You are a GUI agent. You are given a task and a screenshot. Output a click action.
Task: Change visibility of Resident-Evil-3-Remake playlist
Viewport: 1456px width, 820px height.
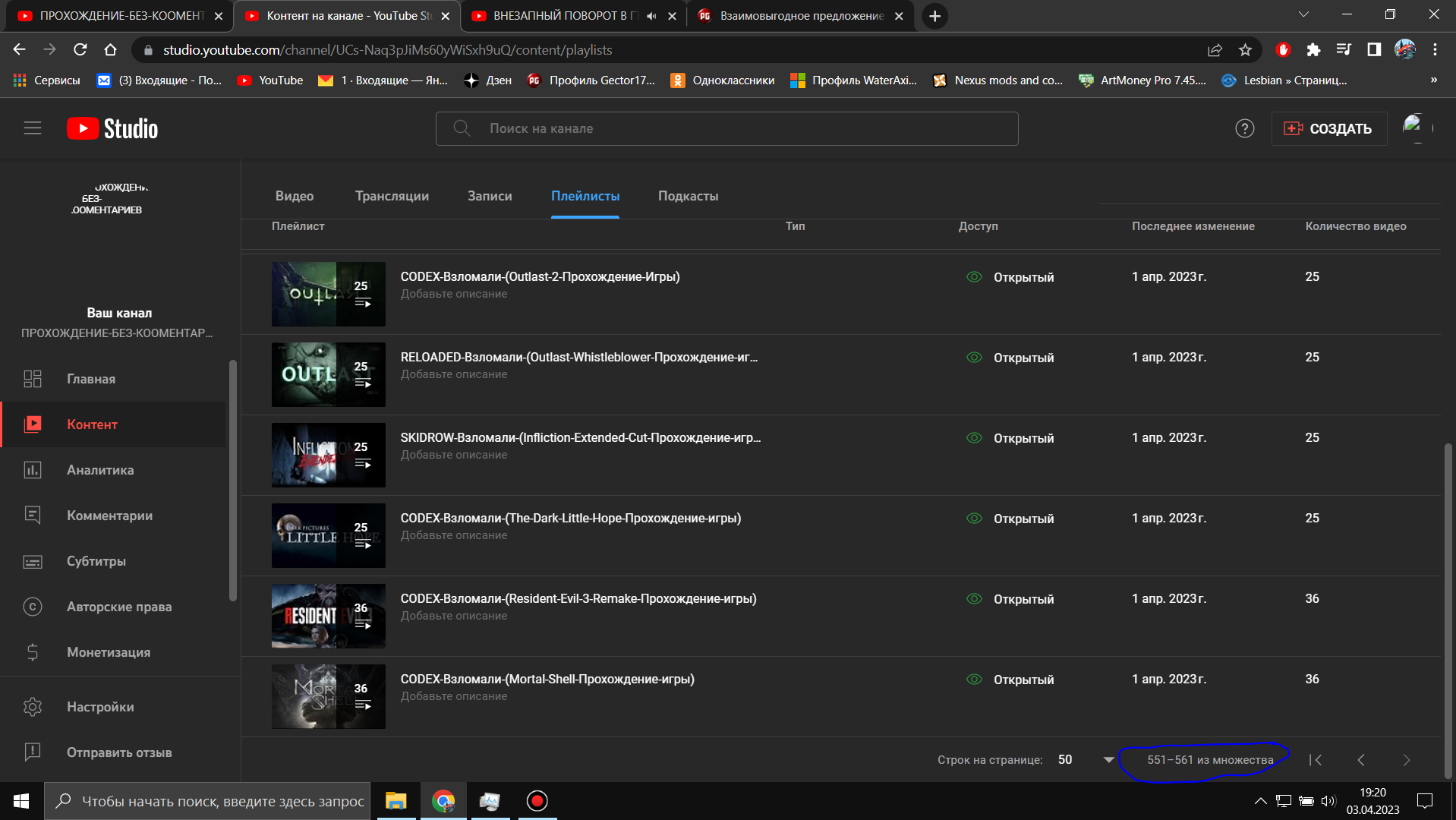[975, 599]
